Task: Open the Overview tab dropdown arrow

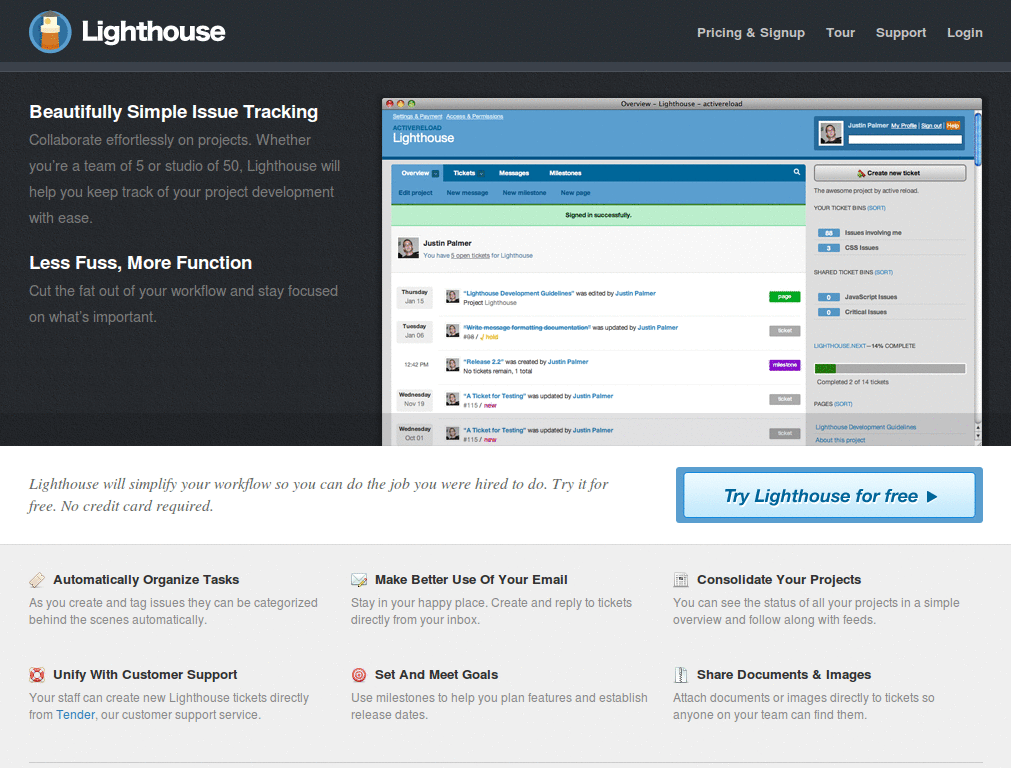Action: pos(434,171)
